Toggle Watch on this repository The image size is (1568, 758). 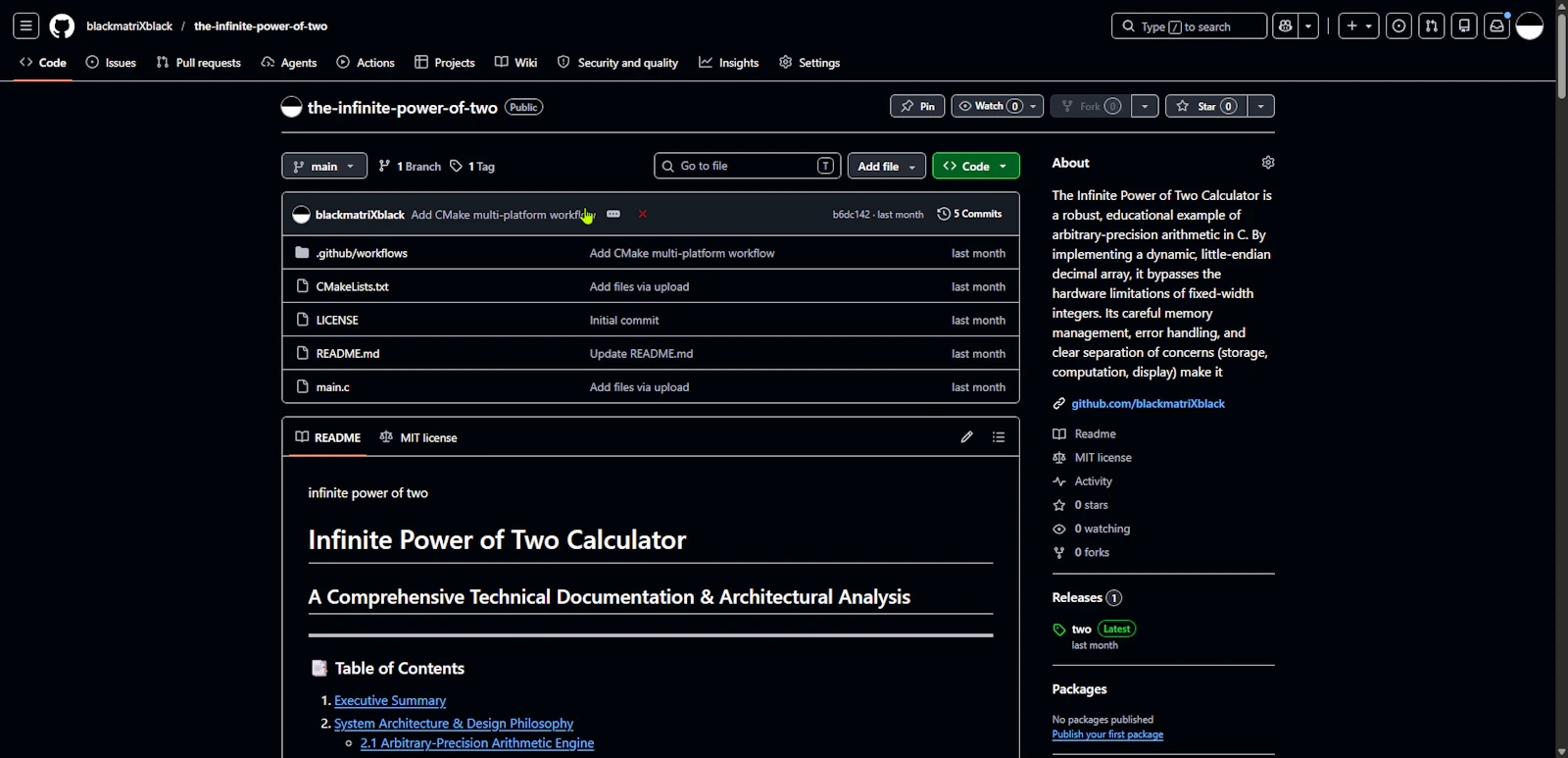(x=997, y=106)
